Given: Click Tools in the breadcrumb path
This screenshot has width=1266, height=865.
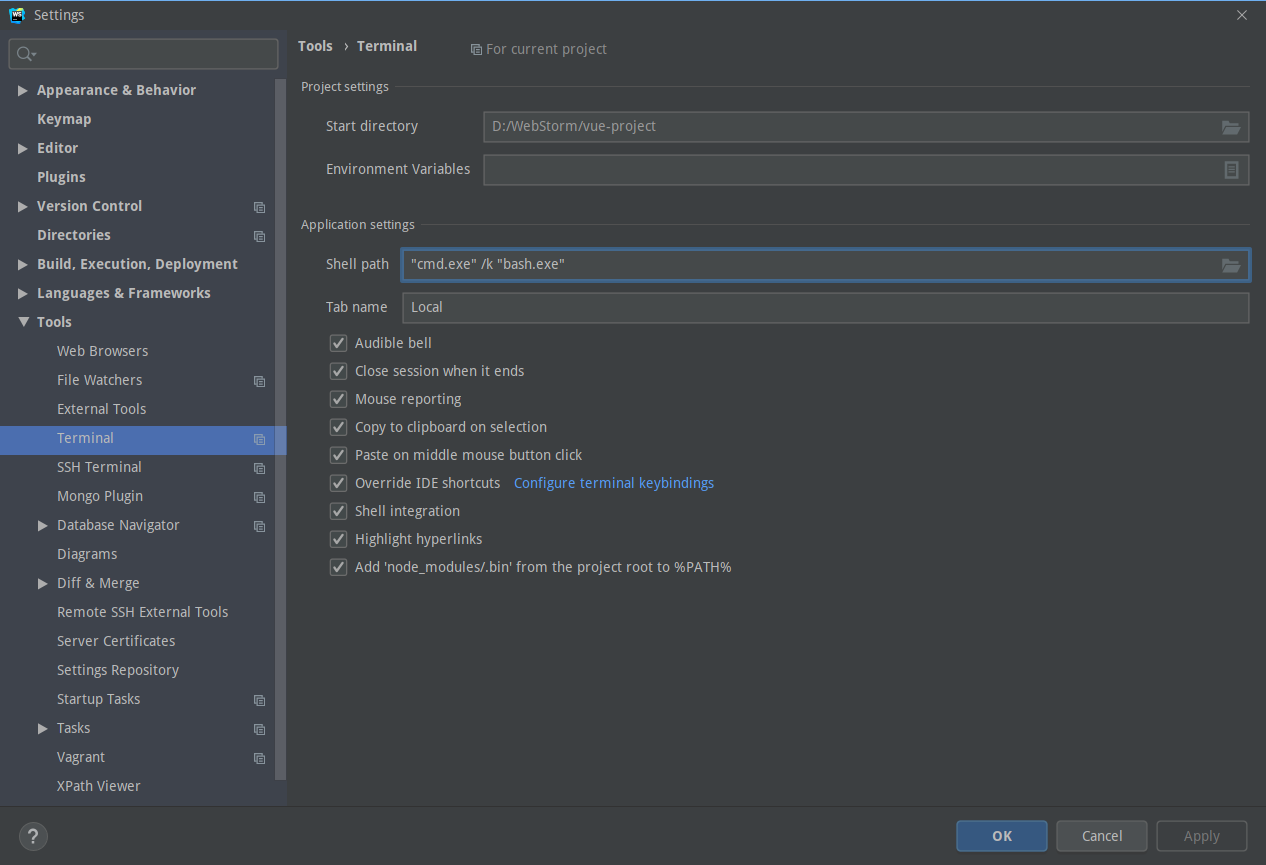Looking at the screenshot, I should click(x=315, y=46).
